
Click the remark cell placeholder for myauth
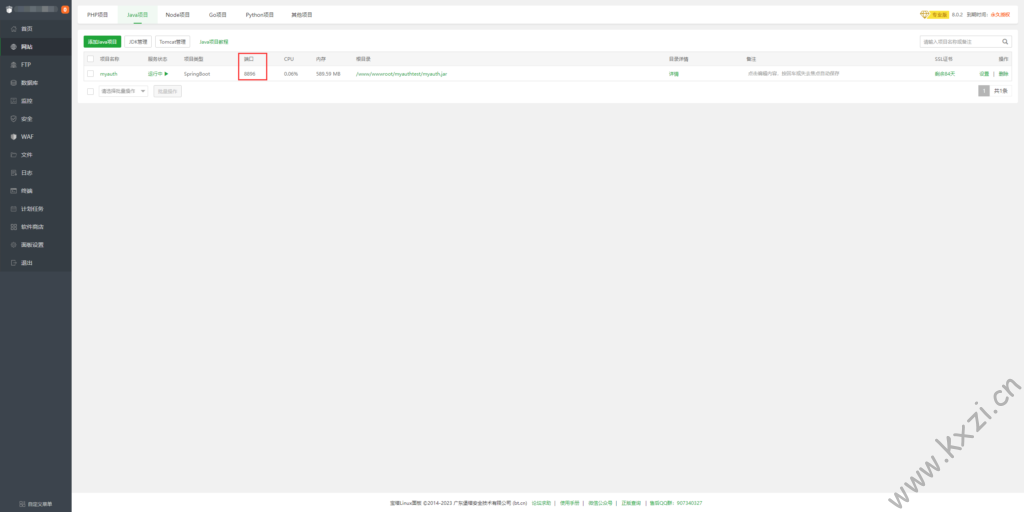point(793,74)
